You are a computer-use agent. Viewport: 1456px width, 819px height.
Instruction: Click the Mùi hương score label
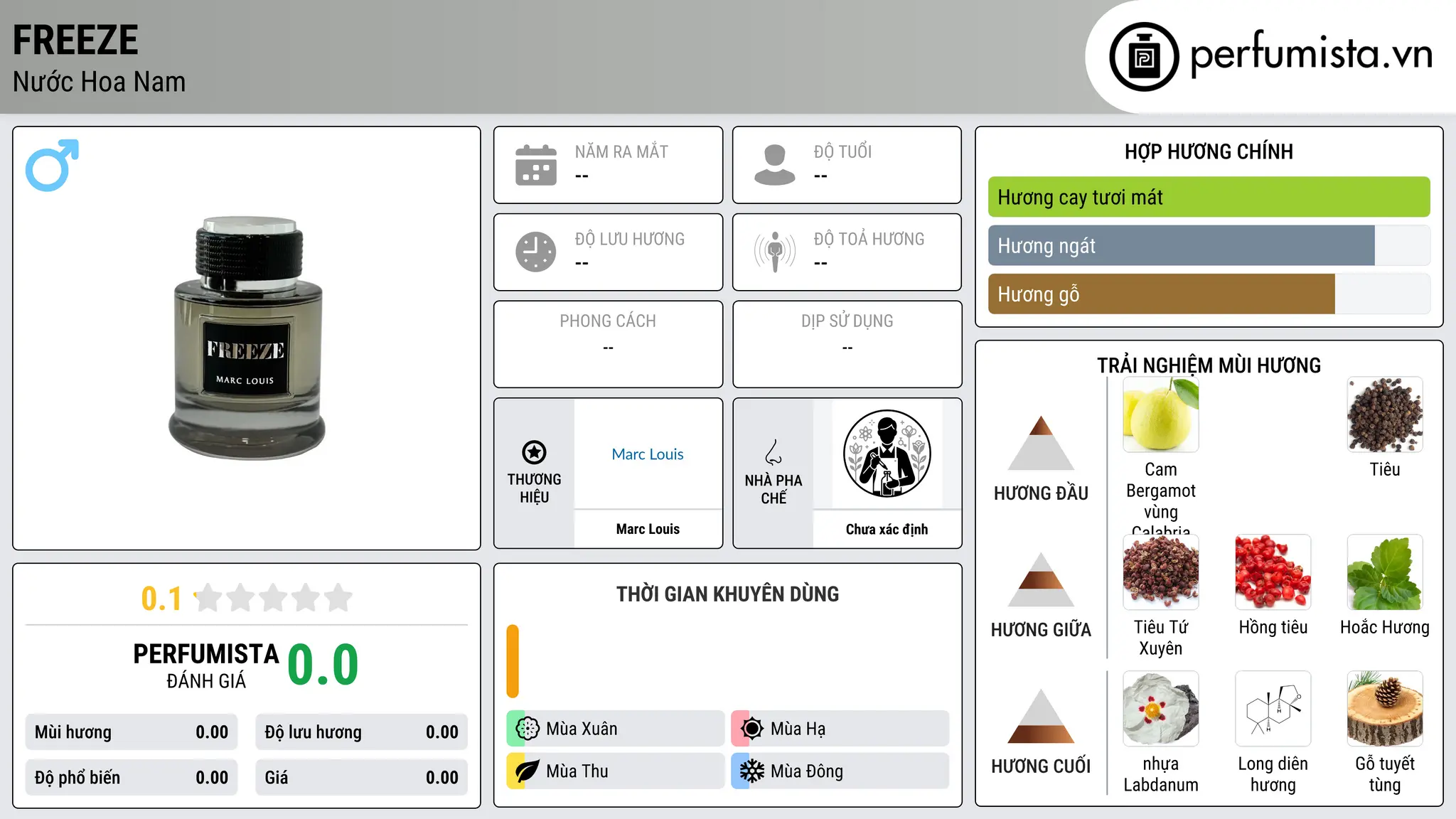[73, 732]
